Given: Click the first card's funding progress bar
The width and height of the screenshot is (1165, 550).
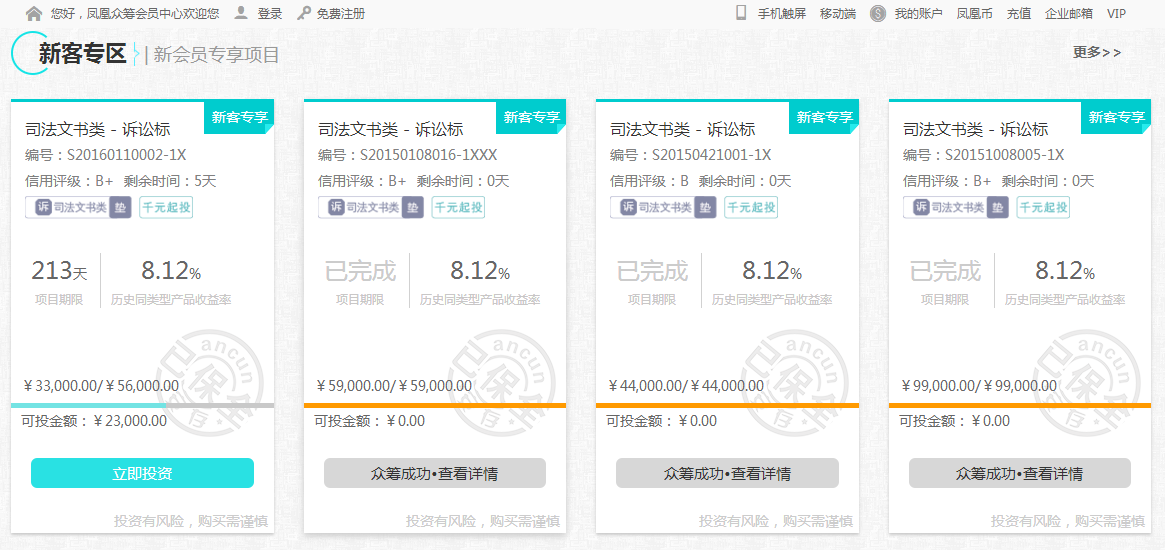Looking at the screenshot, I should (142, 405).
